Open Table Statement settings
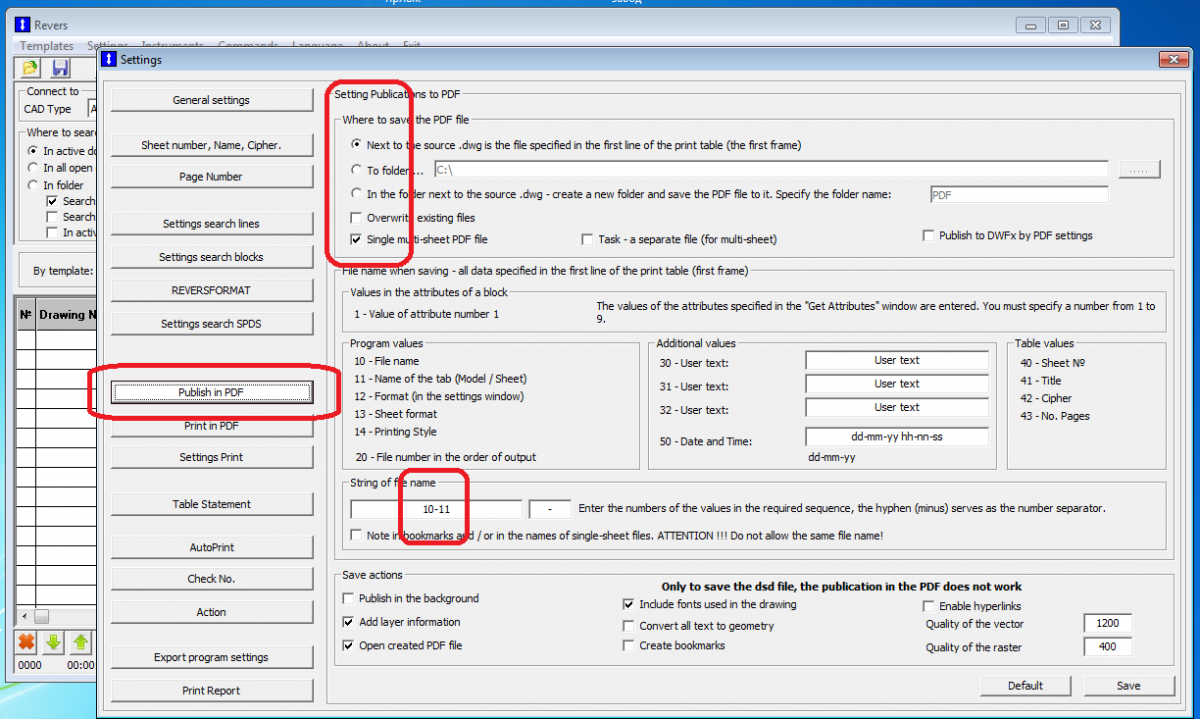The image size is (1200, 719). pyautogui.click(x=211, y=504)
